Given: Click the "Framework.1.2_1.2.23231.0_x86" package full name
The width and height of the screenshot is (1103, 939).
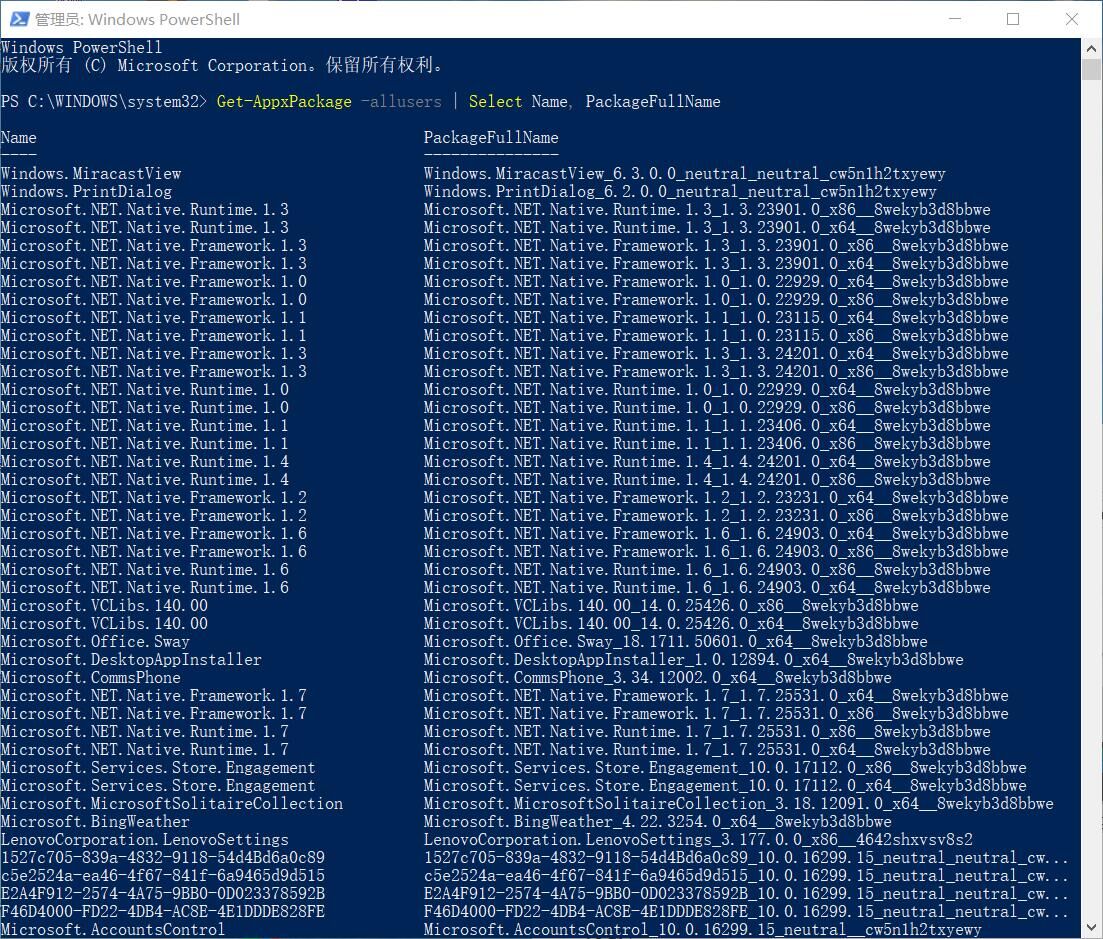Looking at the screenshot, I should pos(716,516).
